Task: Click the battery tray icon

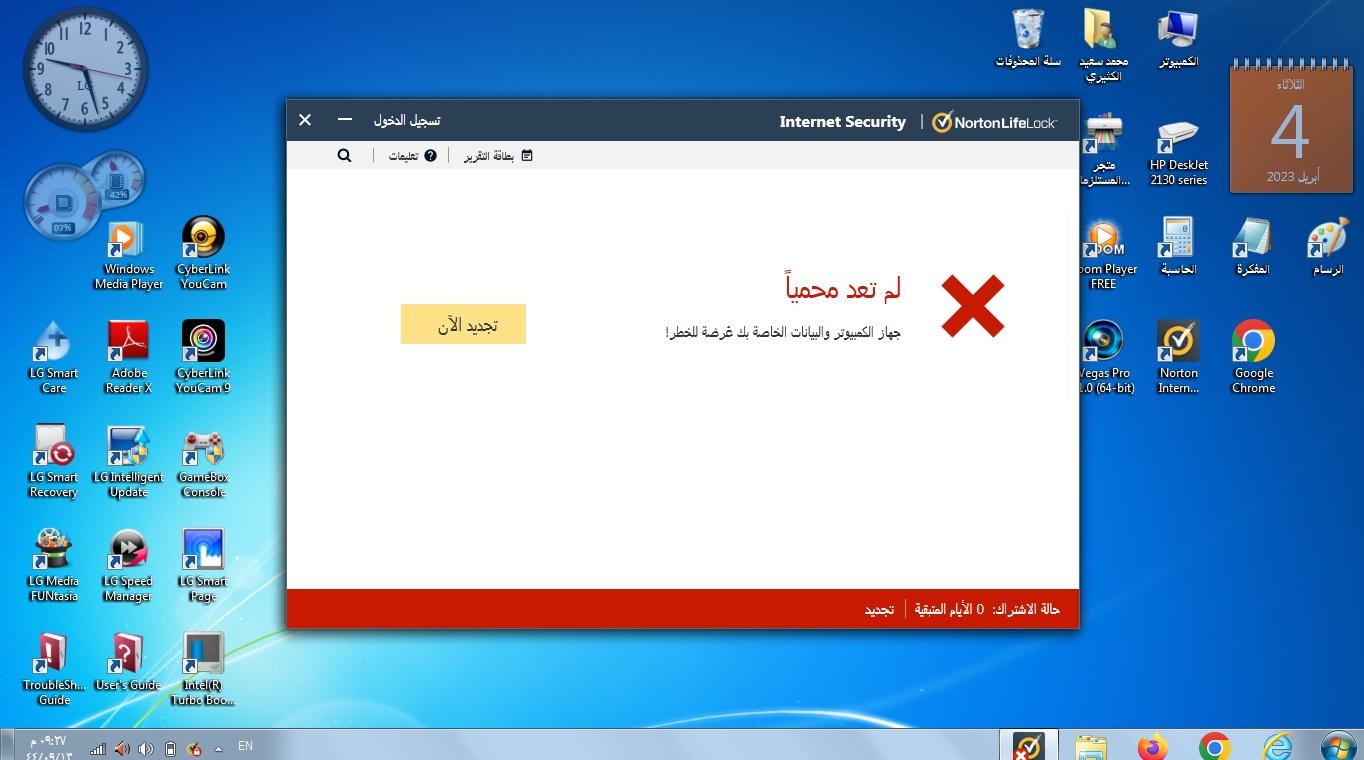Action: tap(170, 748)
